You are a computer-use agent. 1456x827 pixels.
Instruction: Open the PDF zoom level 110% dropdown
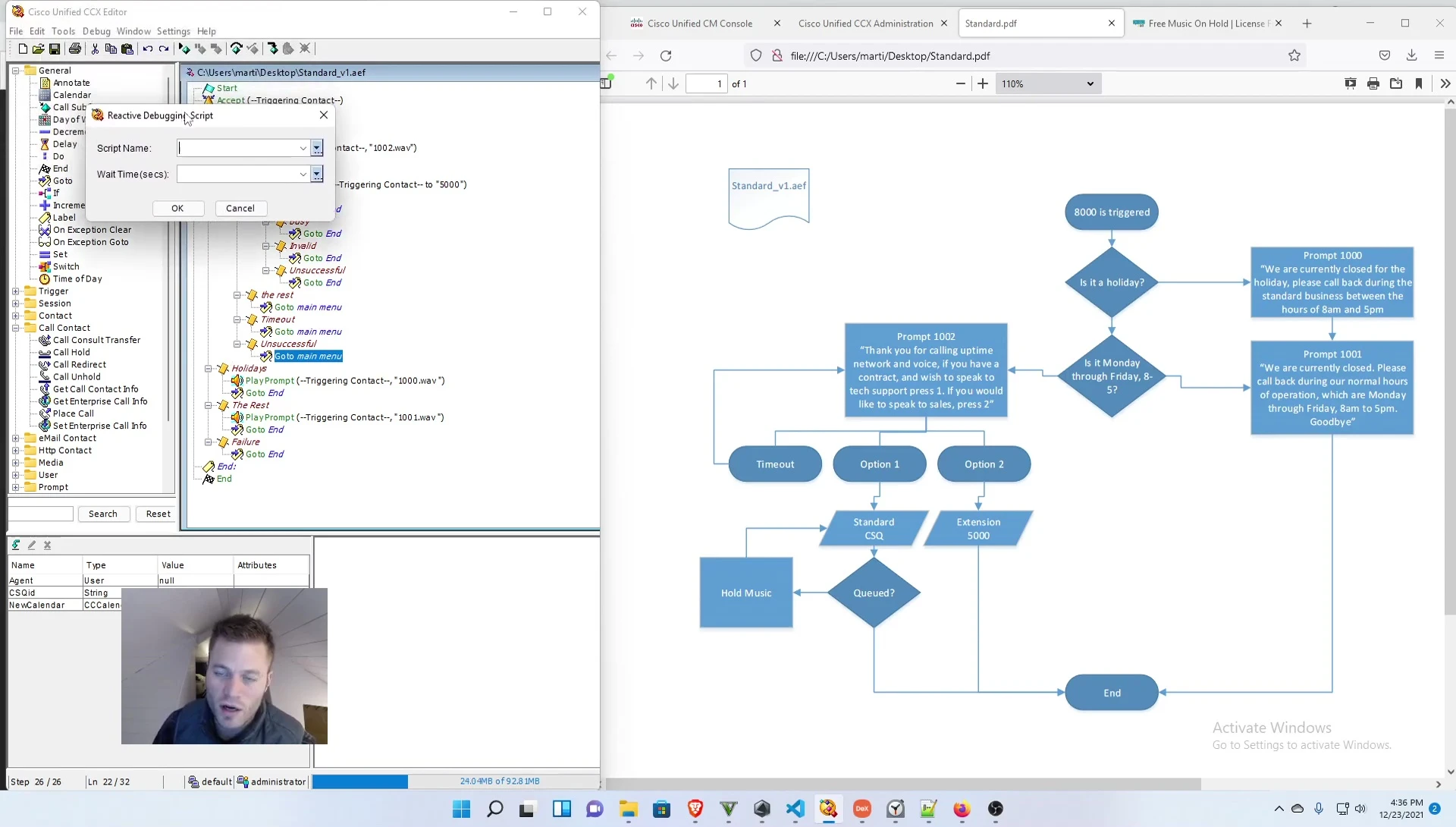tap(1048, 83)
